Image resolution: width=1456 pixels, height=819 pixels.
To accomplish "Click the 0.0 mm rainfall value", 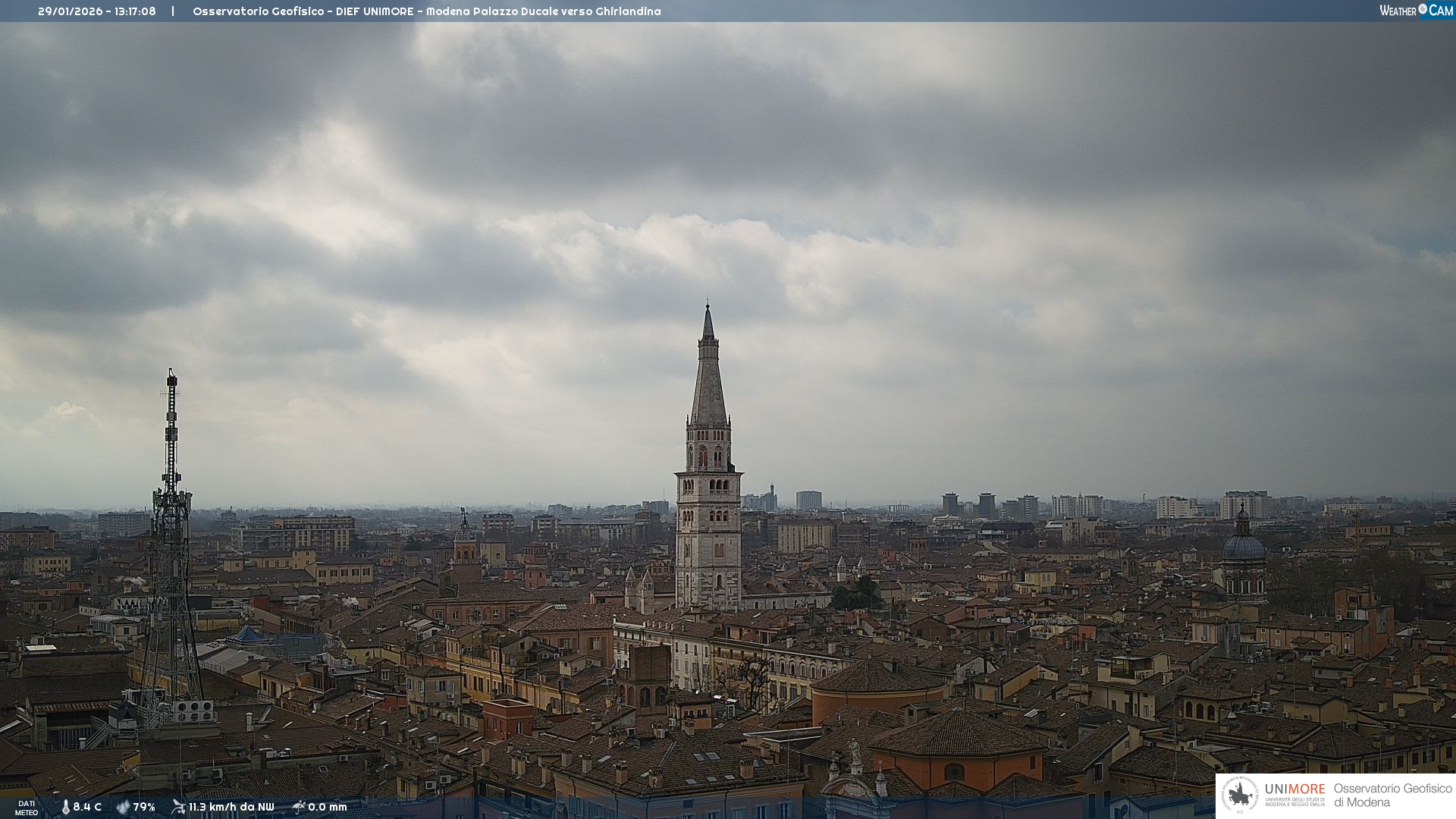I will [328, 807].
